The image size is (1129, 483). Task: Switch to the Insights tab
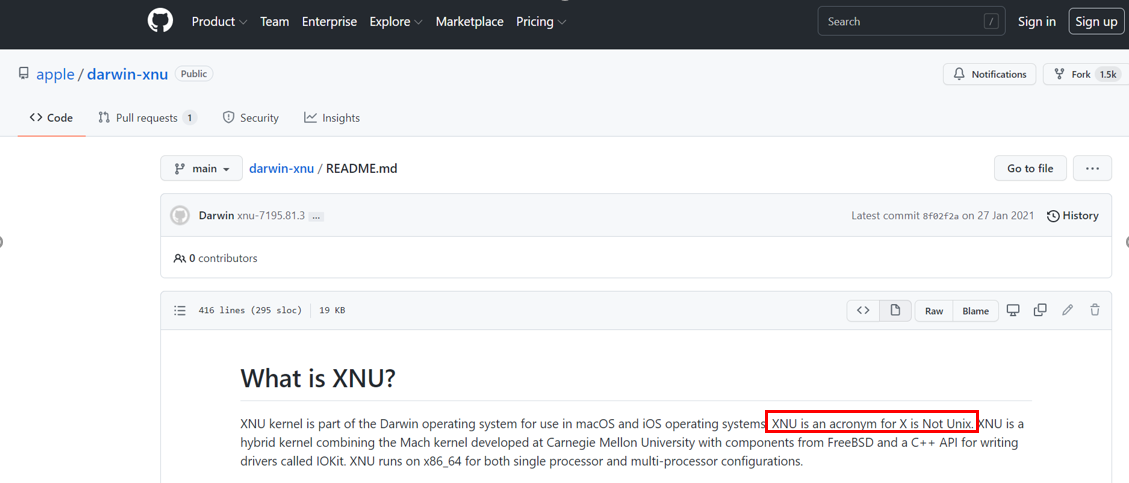332,117
